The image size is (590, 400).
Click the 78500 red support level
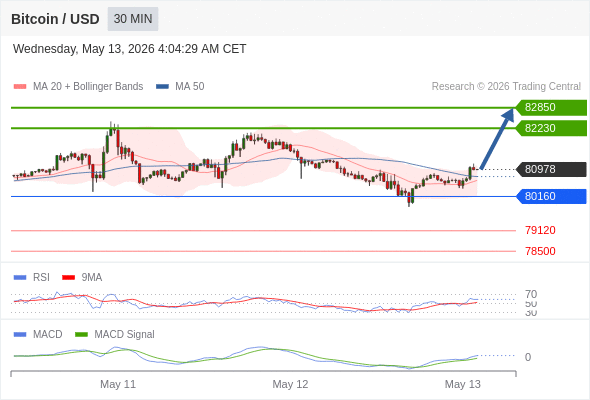coord(540,251)
